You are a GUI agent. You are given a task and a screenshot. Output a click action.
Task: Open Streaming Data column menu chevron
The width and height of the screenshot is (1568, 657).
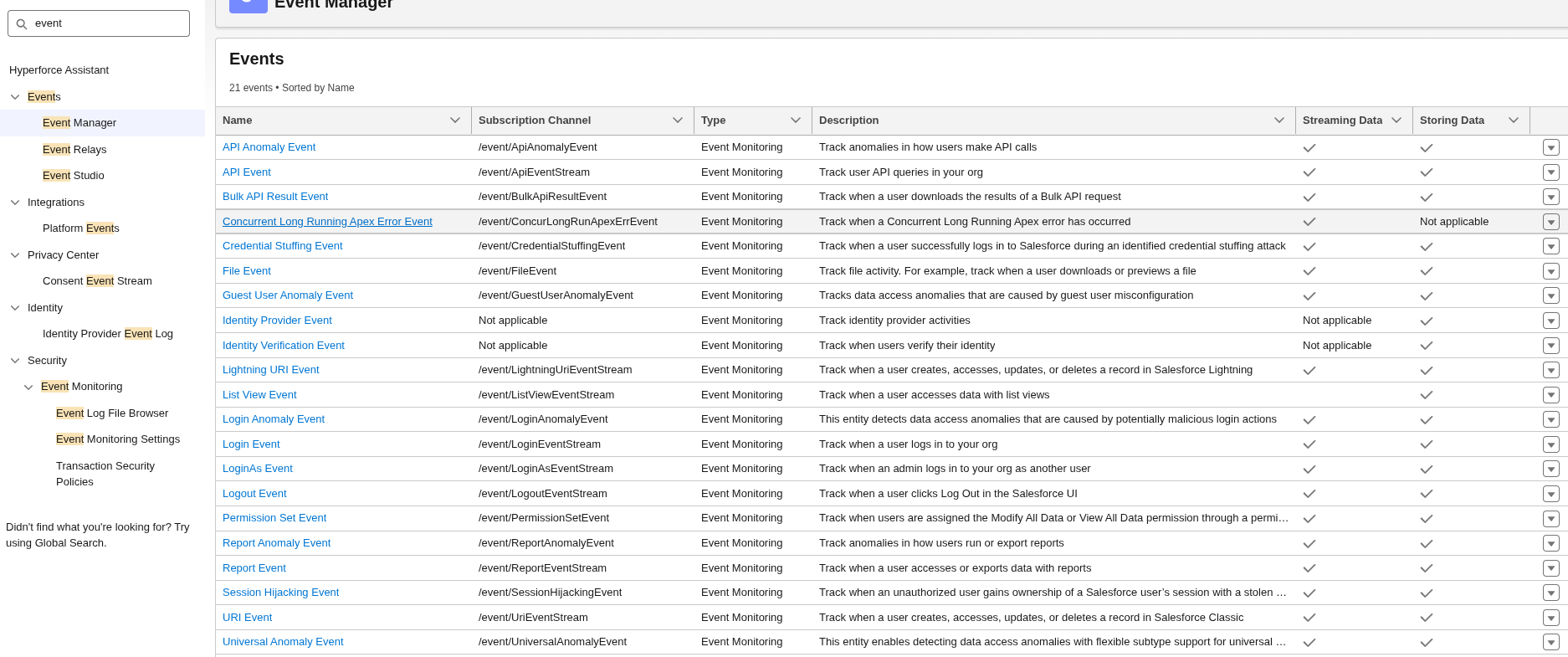click(1396, 121)
